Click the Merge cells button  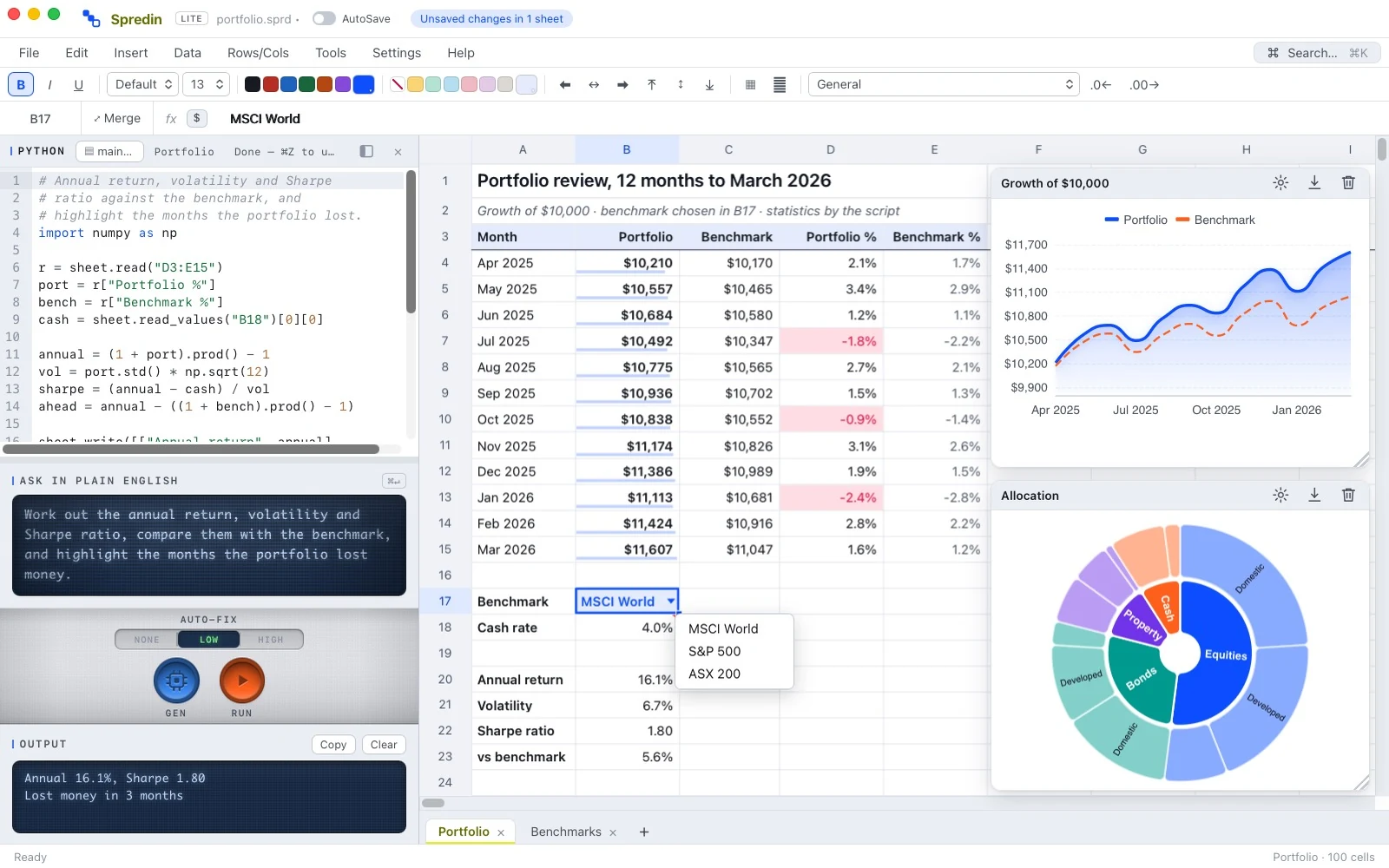[117, 119]
